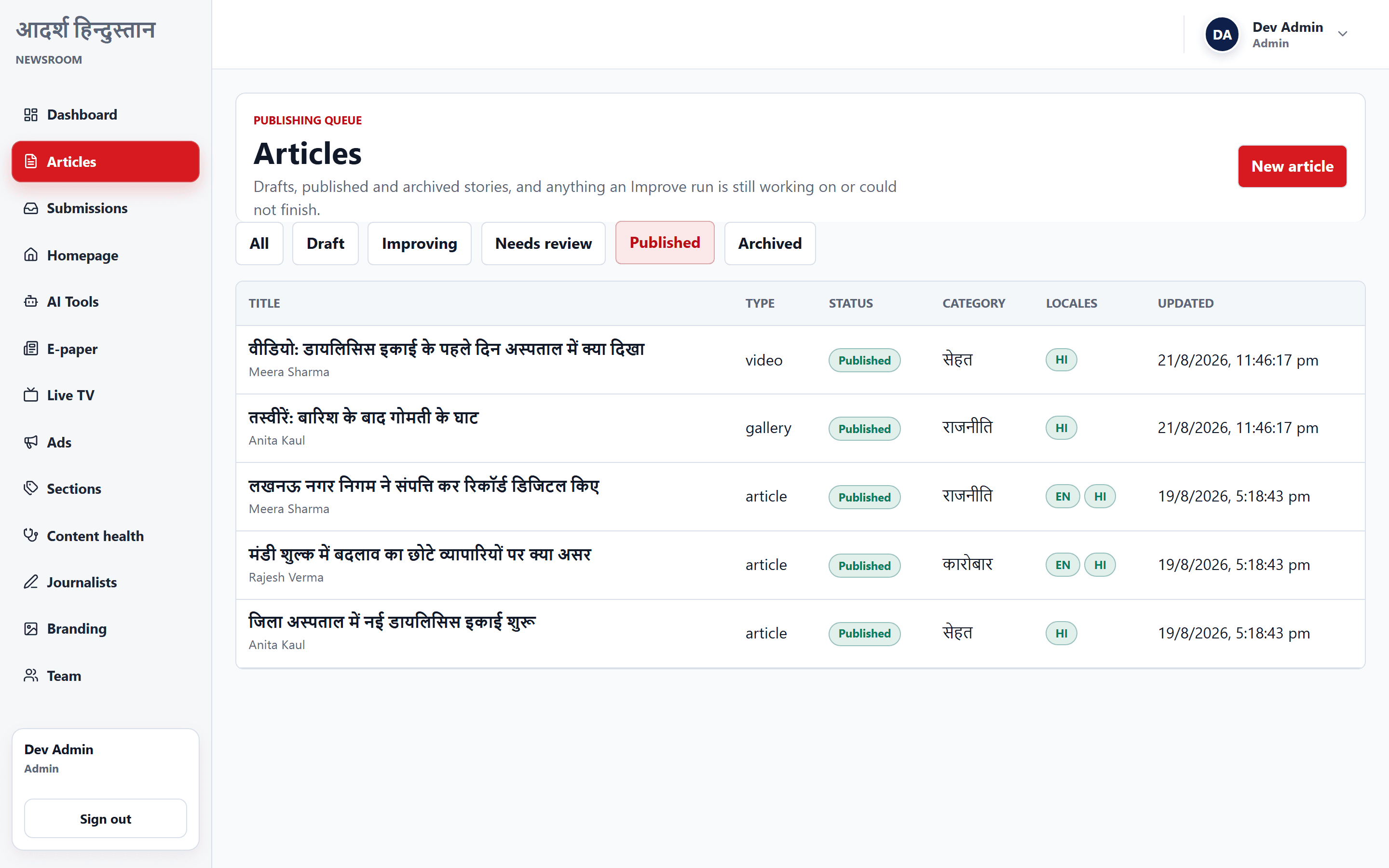Click the Journalists pen icon
1389x868 pixels.
click(31, 582)
